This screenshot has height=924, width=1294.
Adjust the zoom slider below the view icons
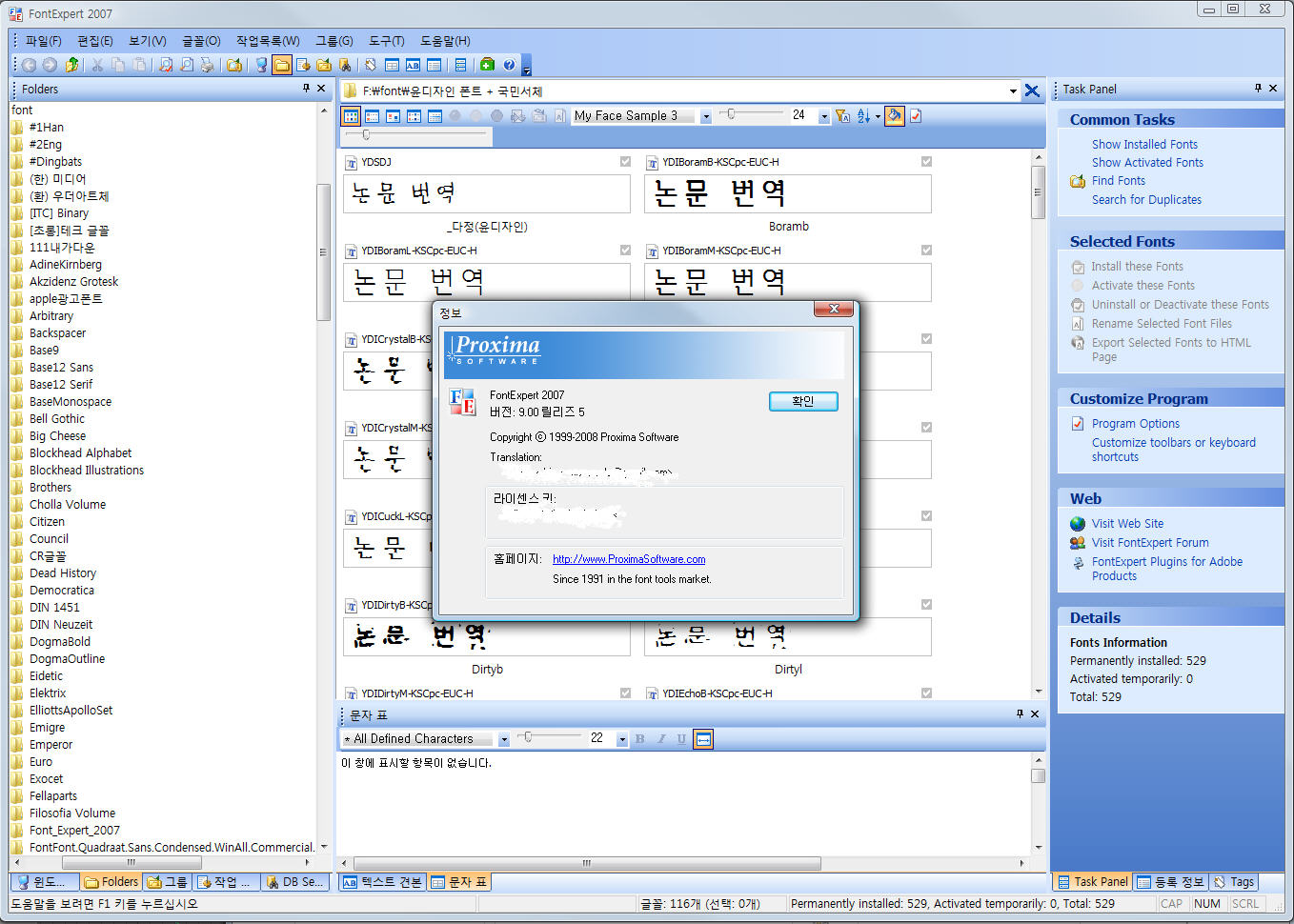click(x=366, y=134)
